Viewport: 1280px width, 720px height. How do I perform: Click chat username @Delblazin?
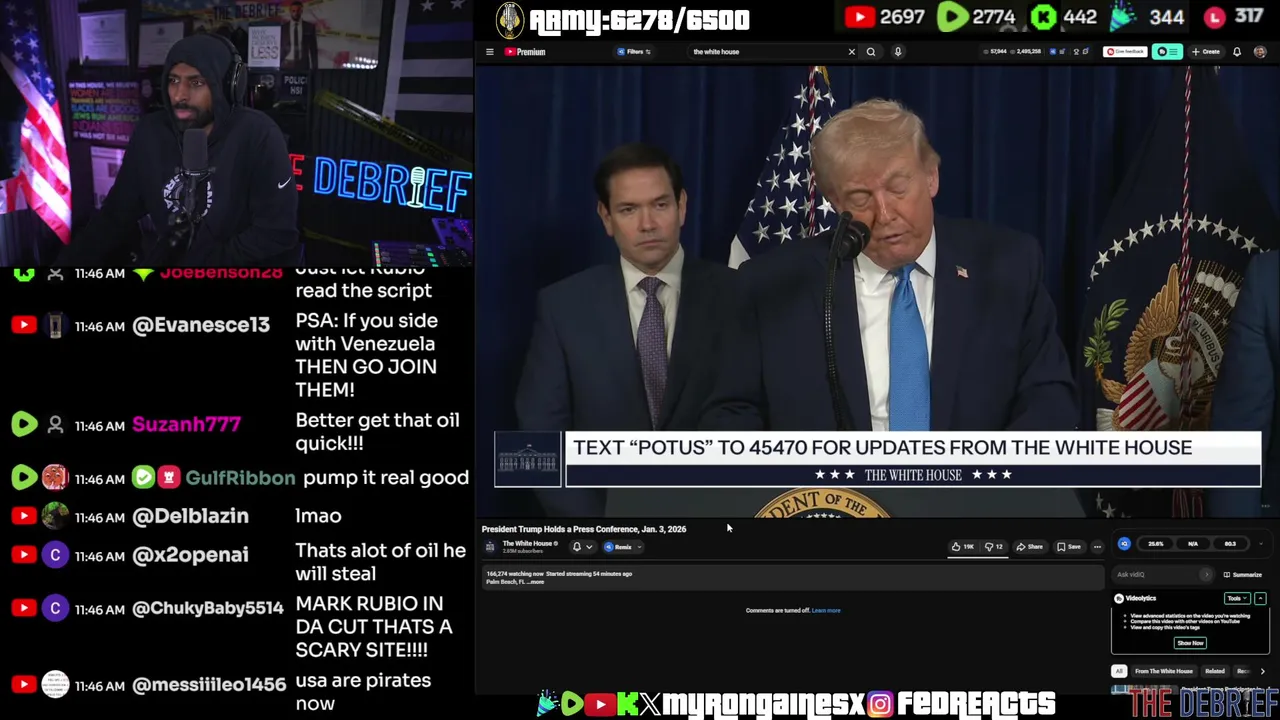190,516
